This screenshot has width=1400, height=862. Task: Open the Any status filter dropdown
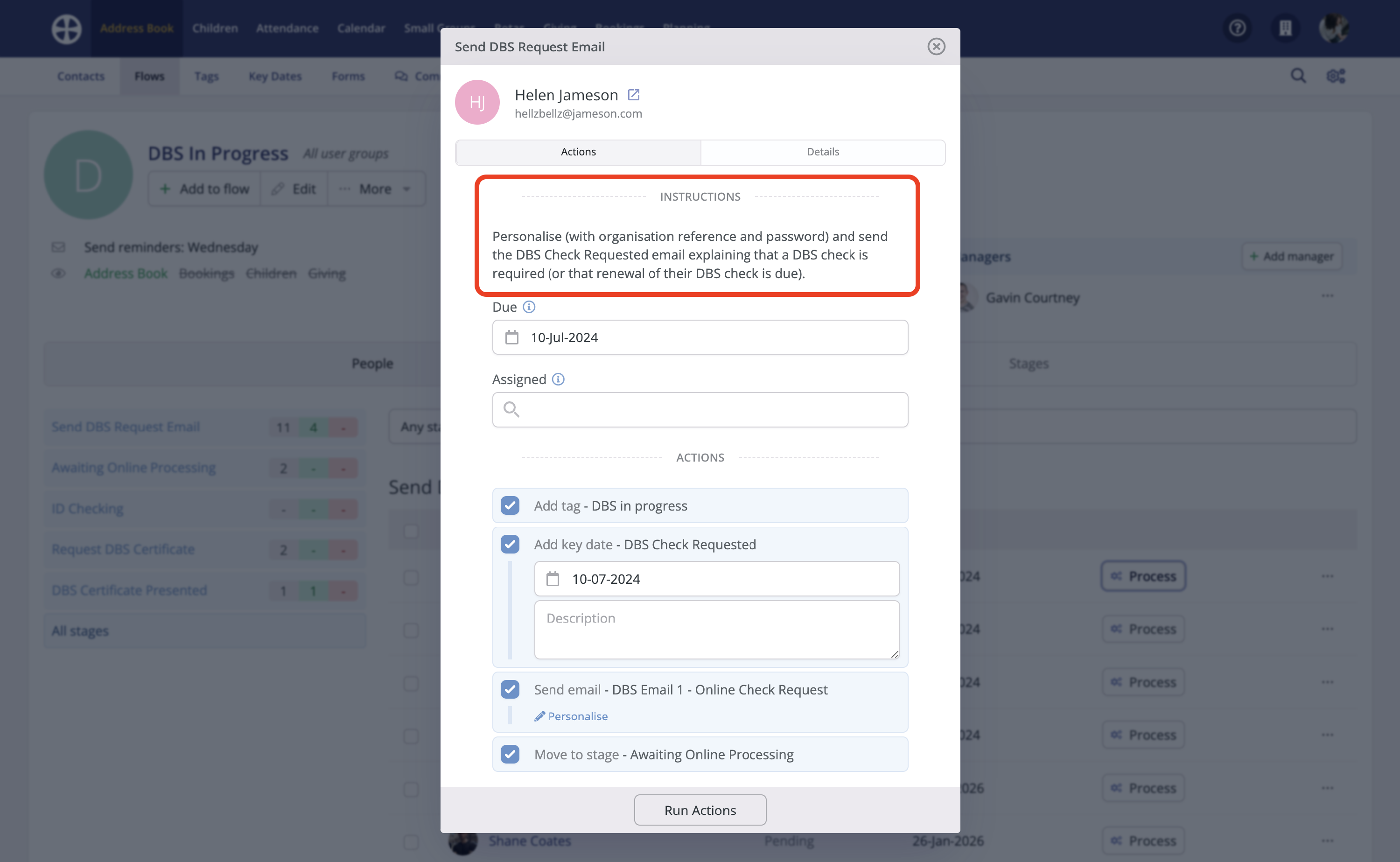(x=415, y=427)
